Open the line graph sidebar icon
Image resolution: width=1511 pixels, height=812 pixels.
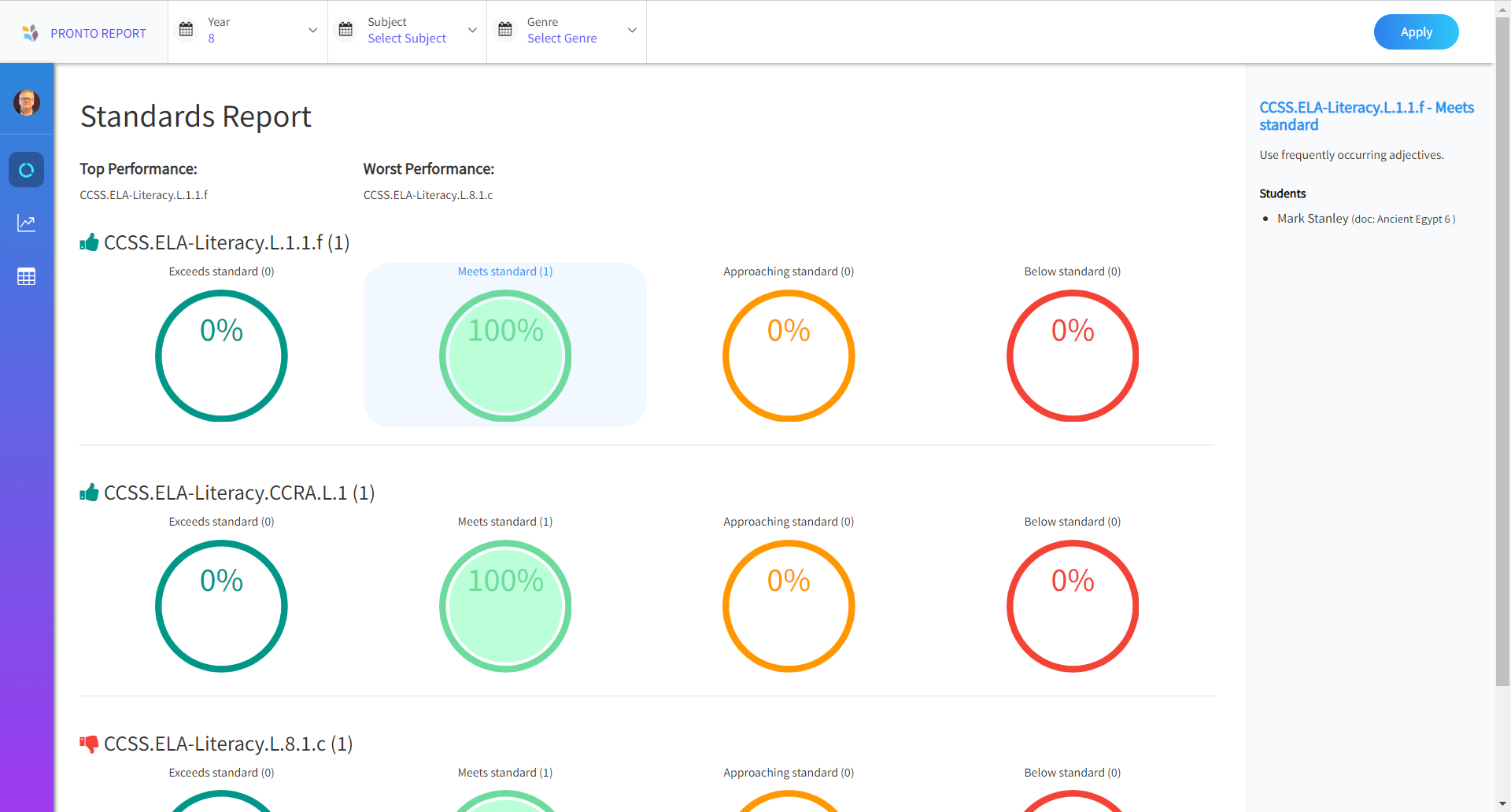click(x=27, y=223)
